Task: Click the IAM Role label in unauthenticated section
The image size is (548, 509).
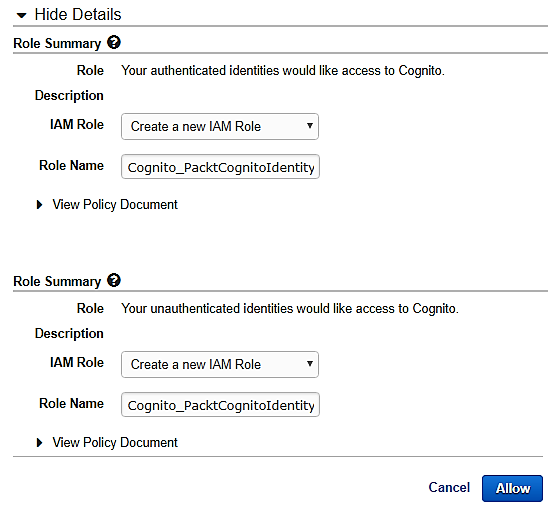Action: pos(77,363)
